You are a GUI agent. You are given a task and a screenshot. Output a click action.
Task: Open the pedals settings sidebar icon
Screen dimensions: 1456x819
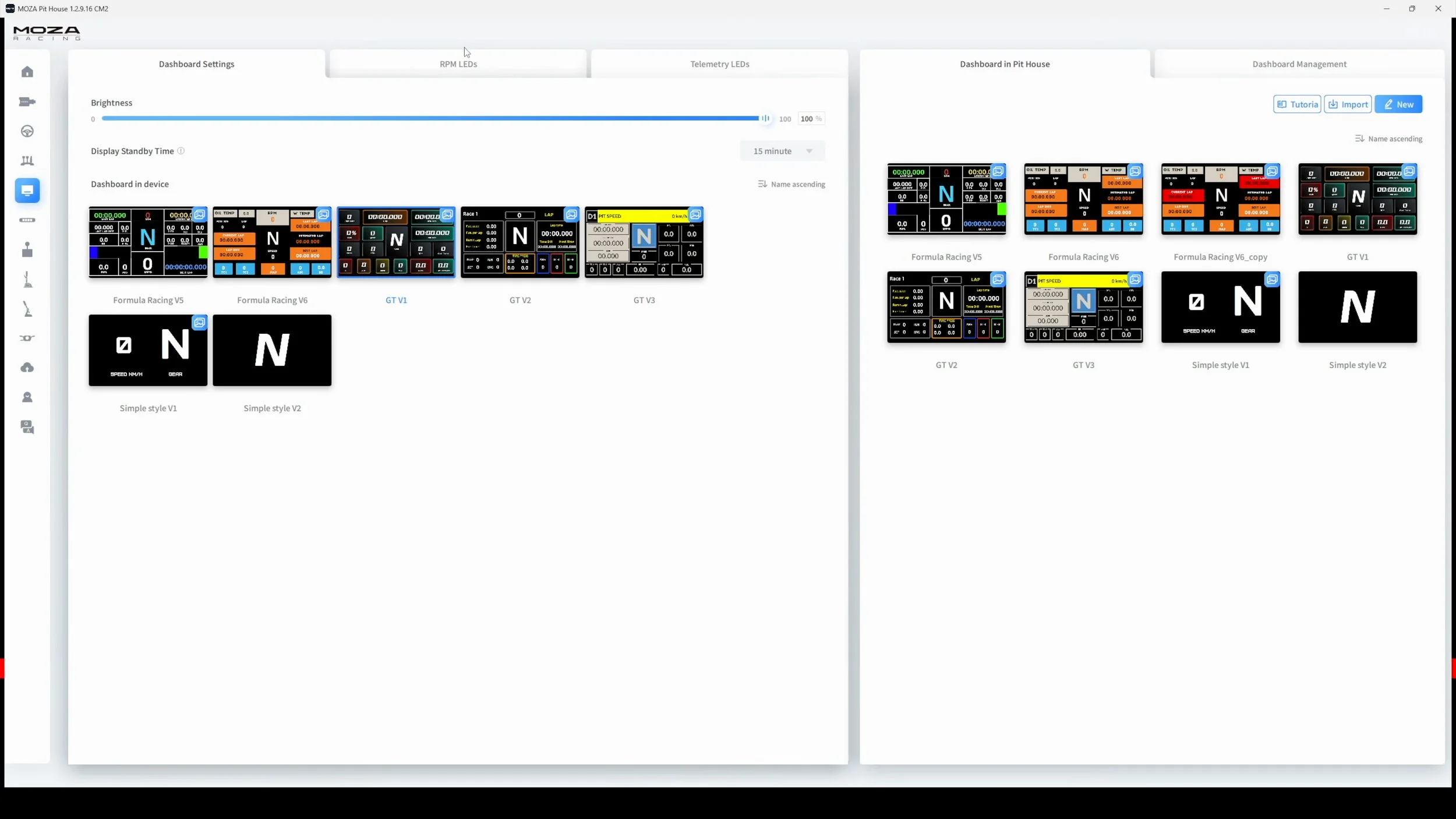point(27,161)
